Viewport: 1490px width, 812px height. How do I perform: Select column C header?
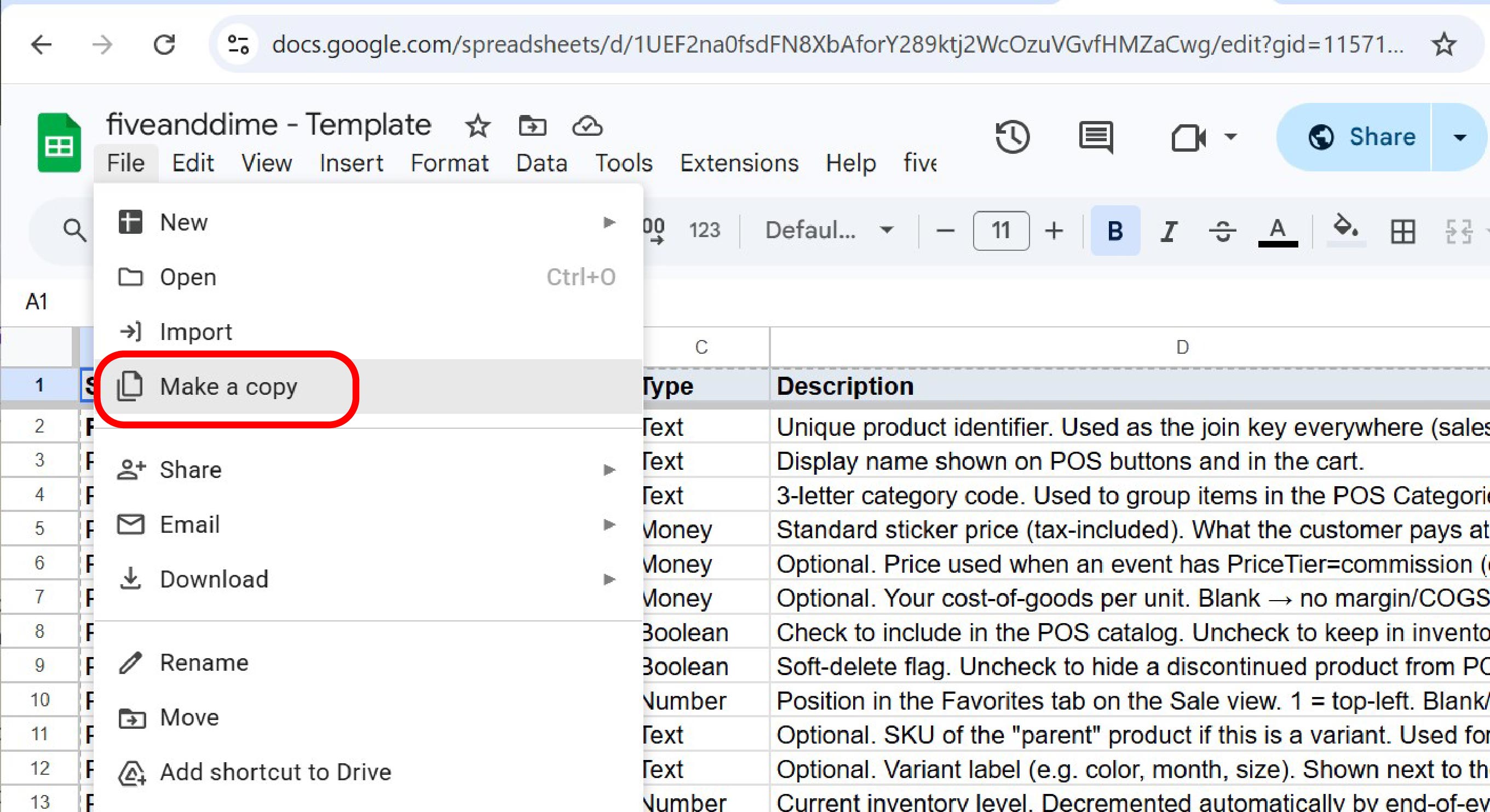(x=706, y=347)
